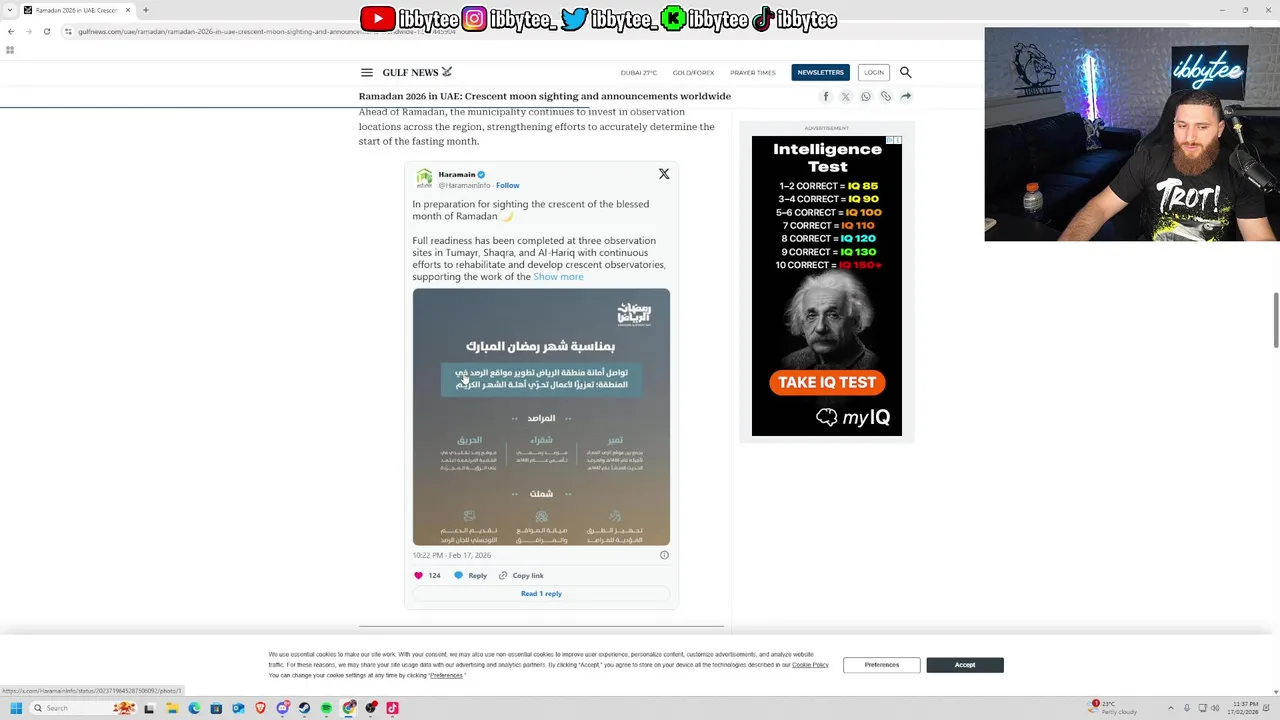
Task: Open the notifications icon next to the clock
Action: [1266, 708]
